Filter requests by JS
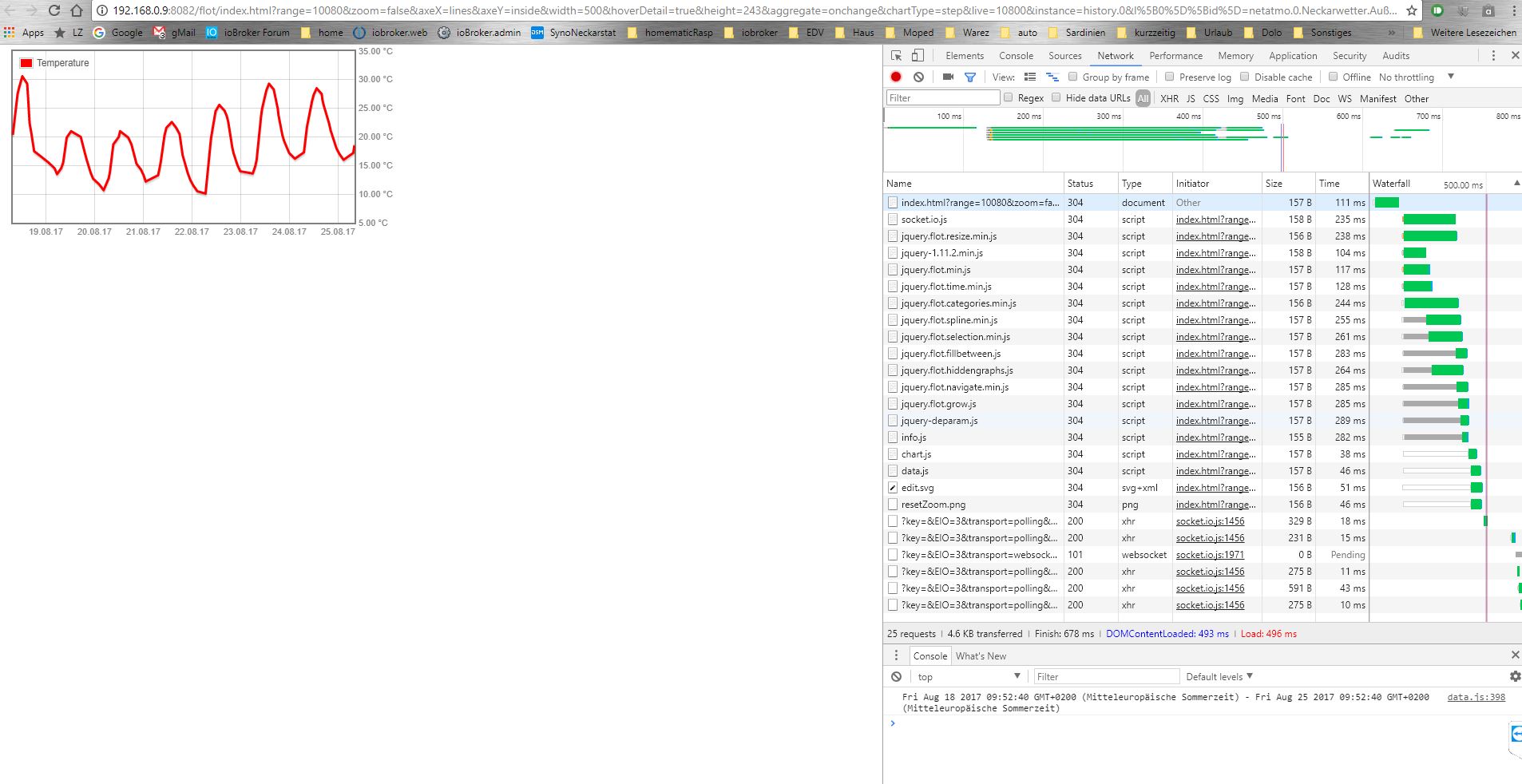The width and height of the screenshot is (1522, 784). click(1191, 99)
